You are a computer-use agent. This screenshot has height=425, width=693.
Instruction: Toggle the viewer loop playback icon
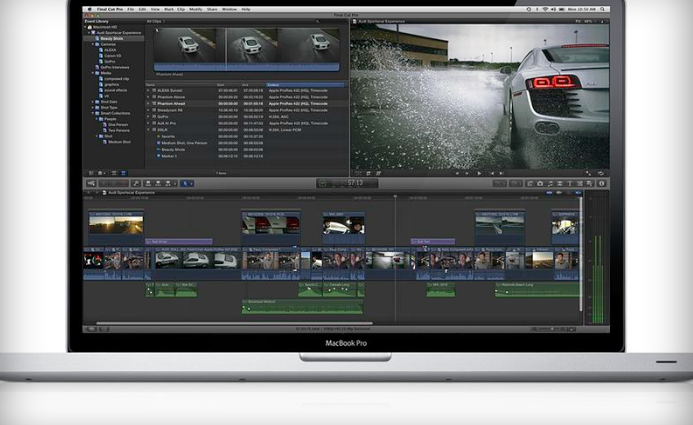pyautogui.click(x=599, y=173)
